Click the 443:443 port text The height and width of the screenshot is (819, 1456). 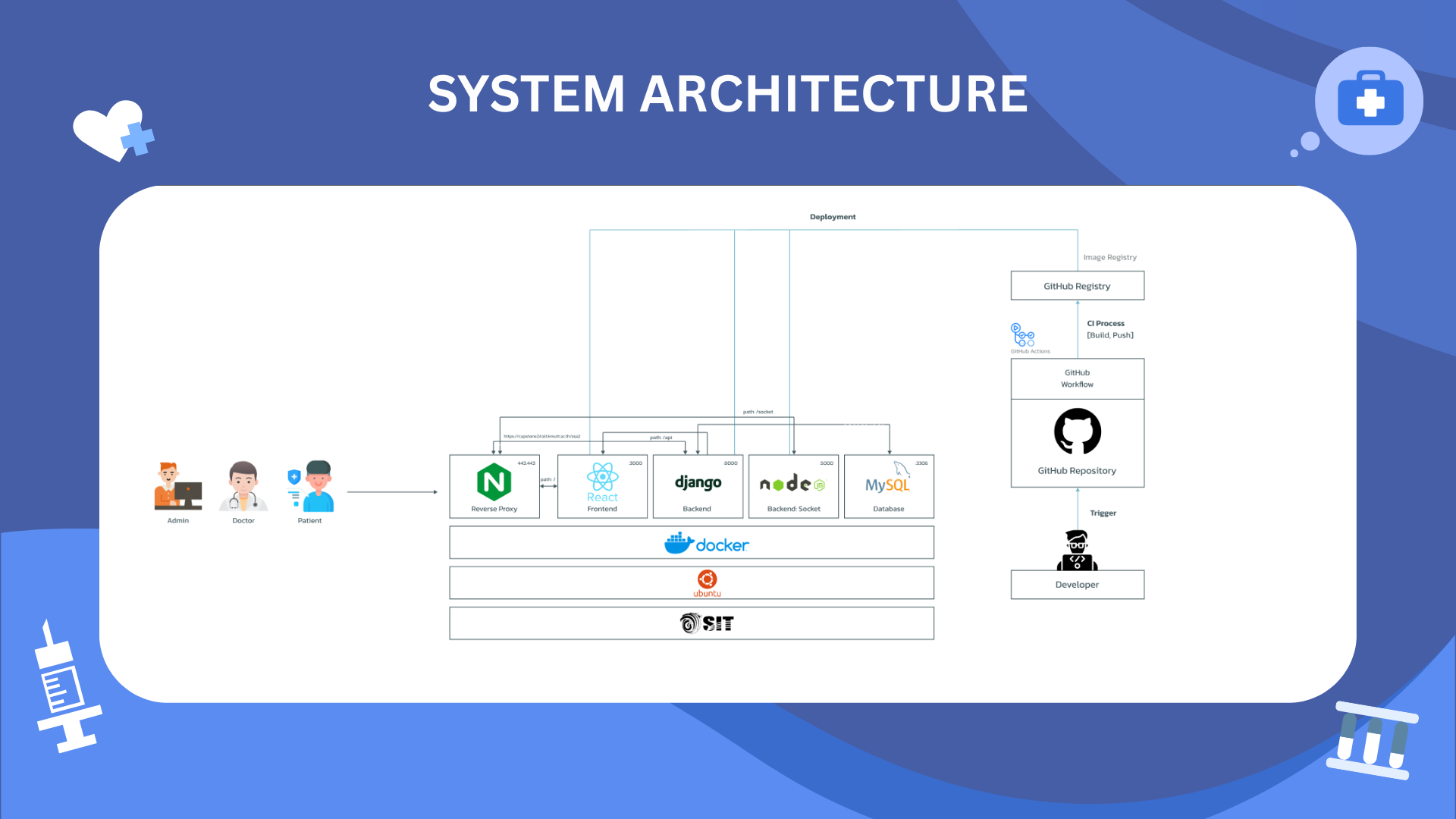tap(526, 463)
